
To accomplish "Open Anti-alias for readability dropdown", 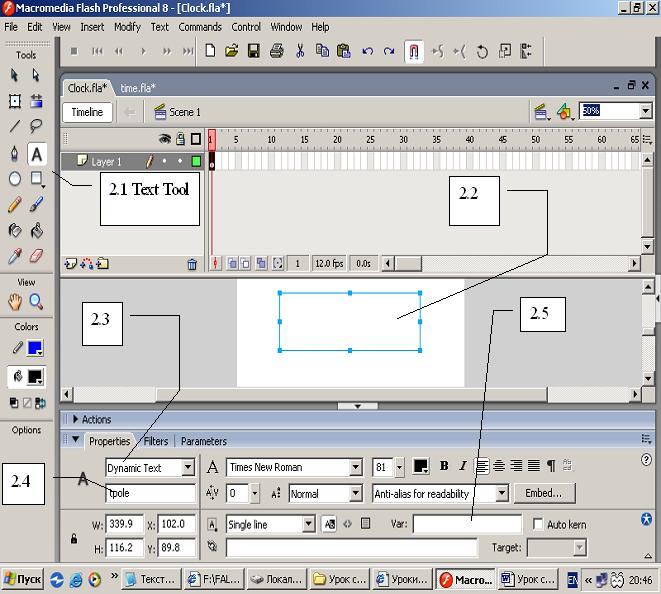I will tap(501, 493).
